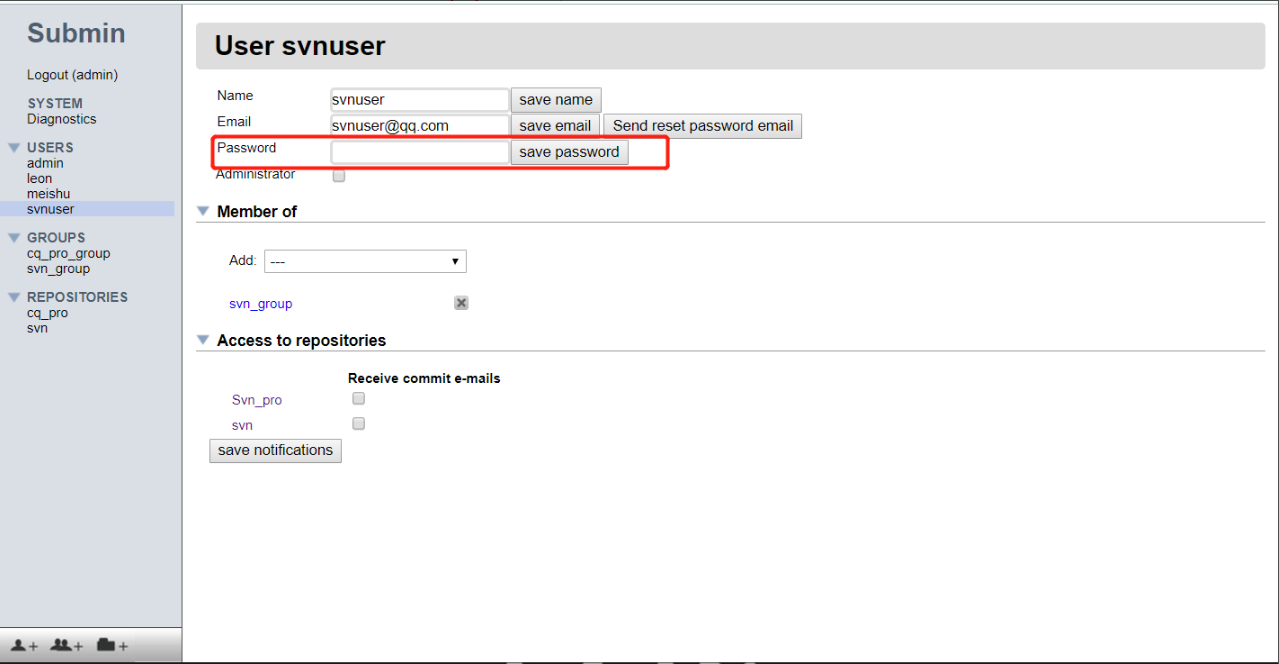The image size is (1279, 664).
Task: Click the Submin logo
Action: coord(76,33)
